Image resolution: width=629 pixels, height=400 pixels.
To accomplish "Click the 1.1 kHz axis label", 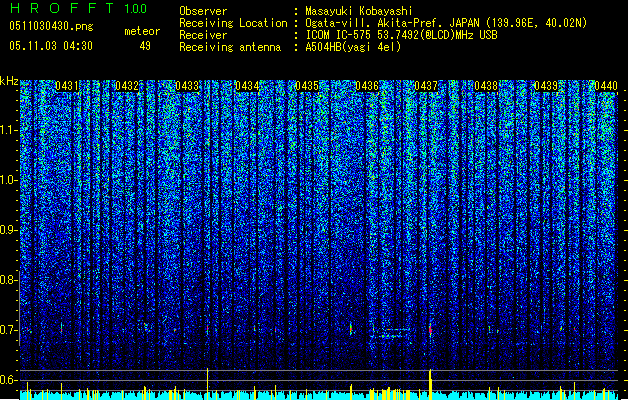I will (8, 130).
